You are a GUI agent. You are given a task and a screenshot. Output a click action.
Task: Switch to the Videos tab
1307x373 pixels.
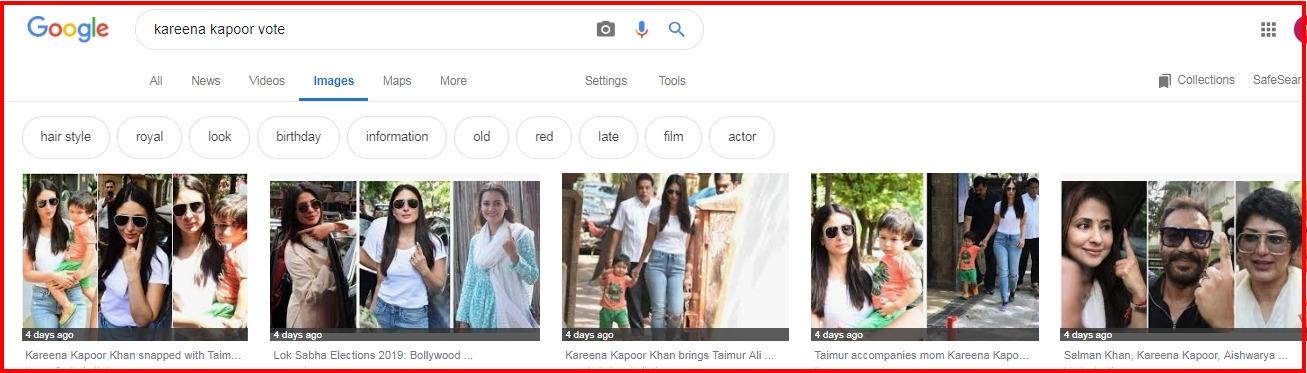(267, 81)
